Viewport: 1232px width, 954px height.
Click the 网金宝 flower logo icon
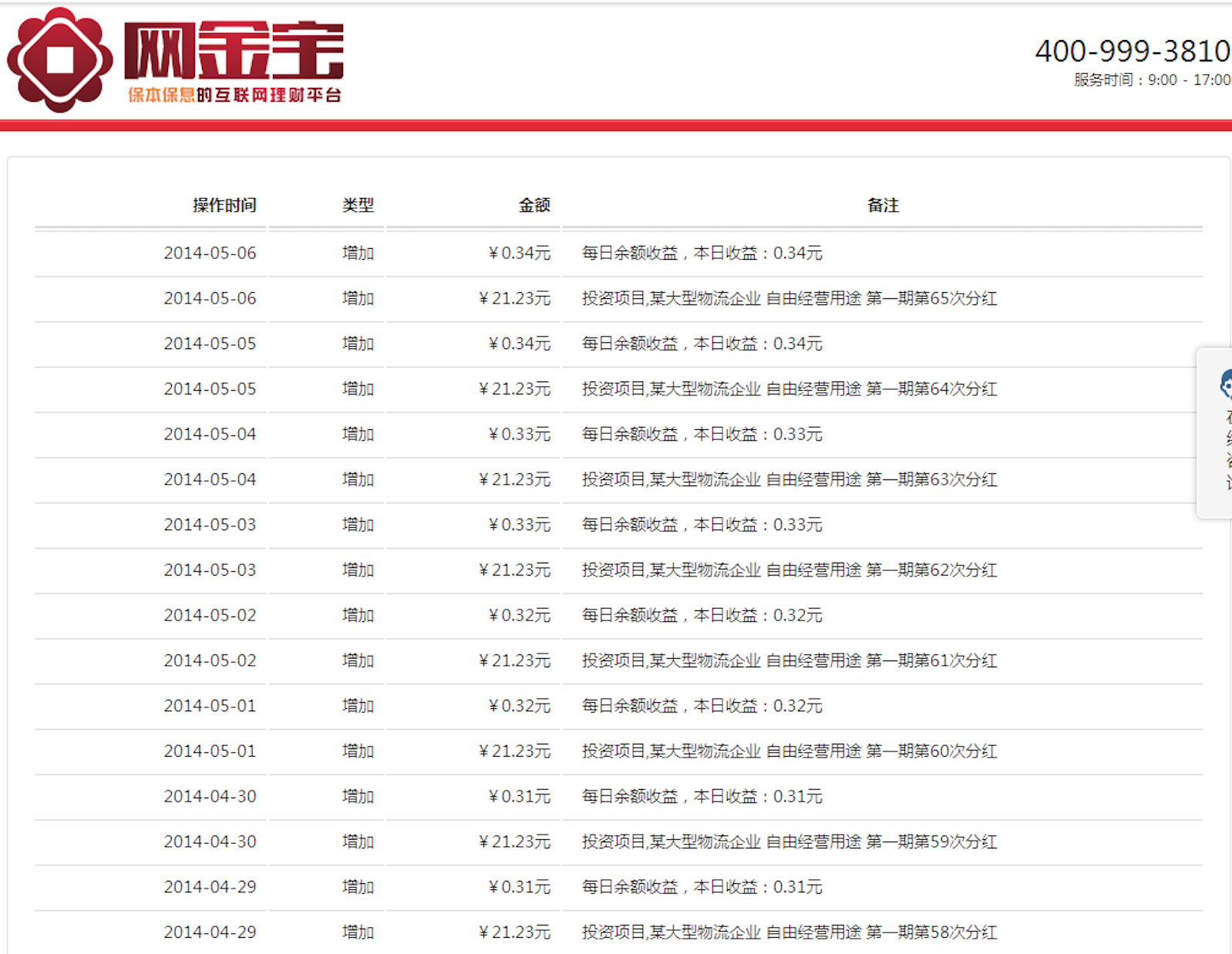(59, 59)
